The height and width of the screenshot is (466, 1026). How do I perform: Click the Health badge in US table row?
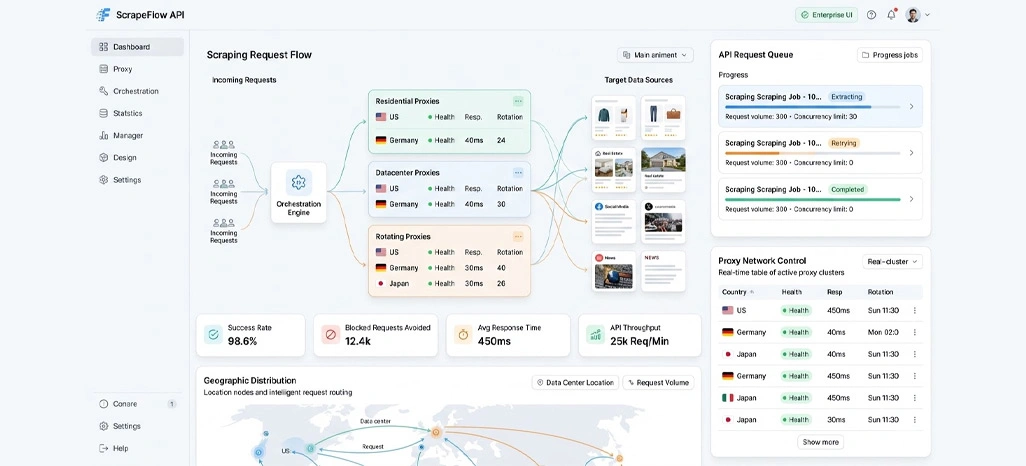tap(796, 310)
